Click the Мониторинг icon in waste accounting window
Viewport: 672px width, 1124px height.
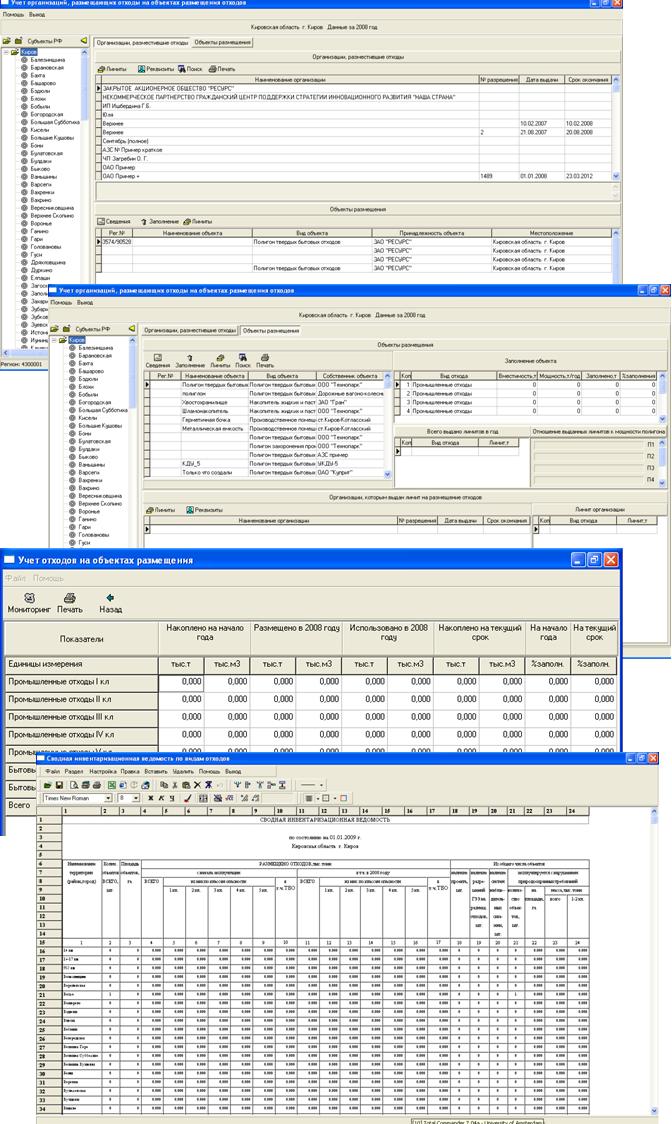(x=28, y=597)
